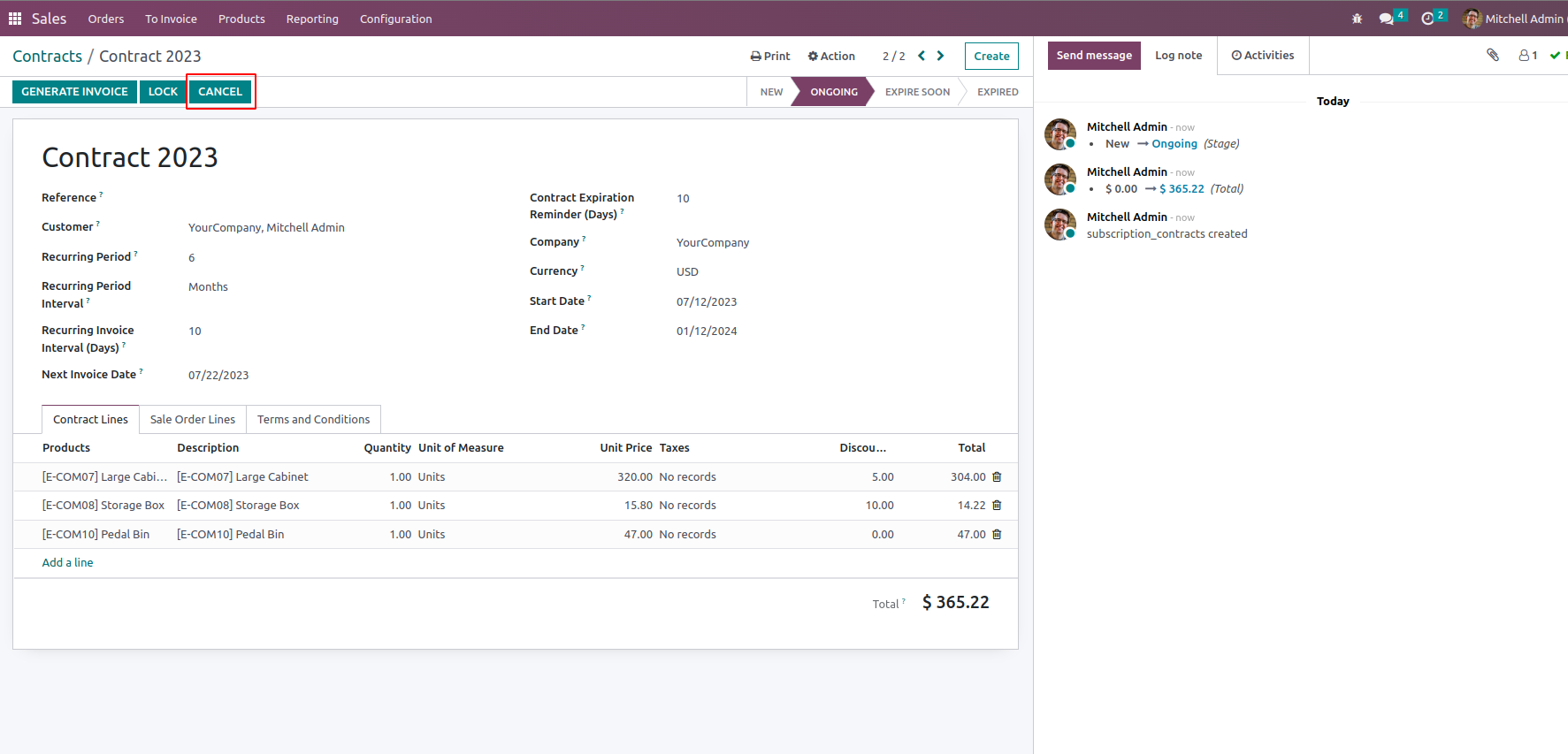
Task: Click the paperclip attachments icon
Action: 1493,55
